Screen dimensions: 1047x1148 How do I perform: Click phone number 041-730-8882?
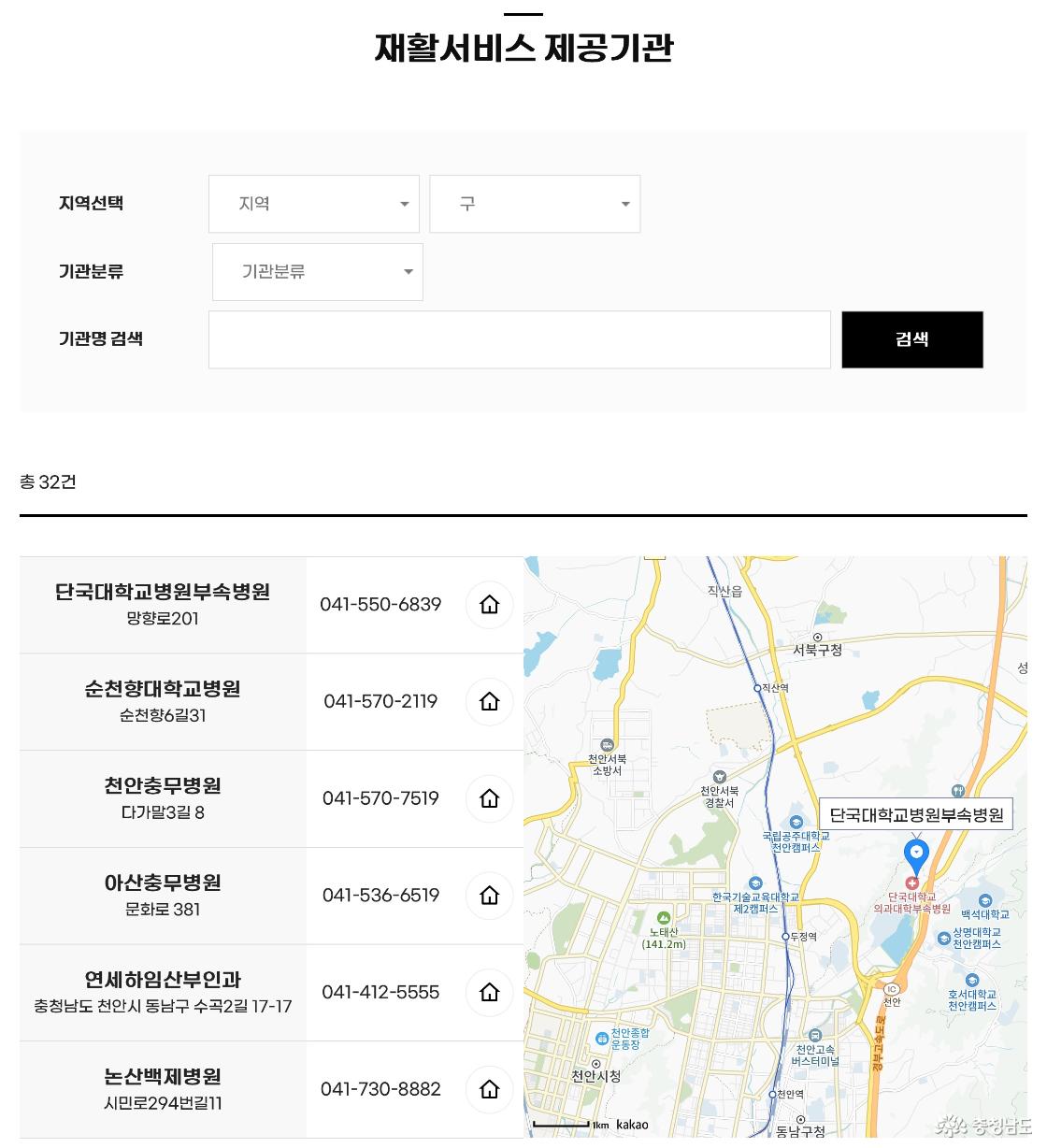tap(380, 1089)
